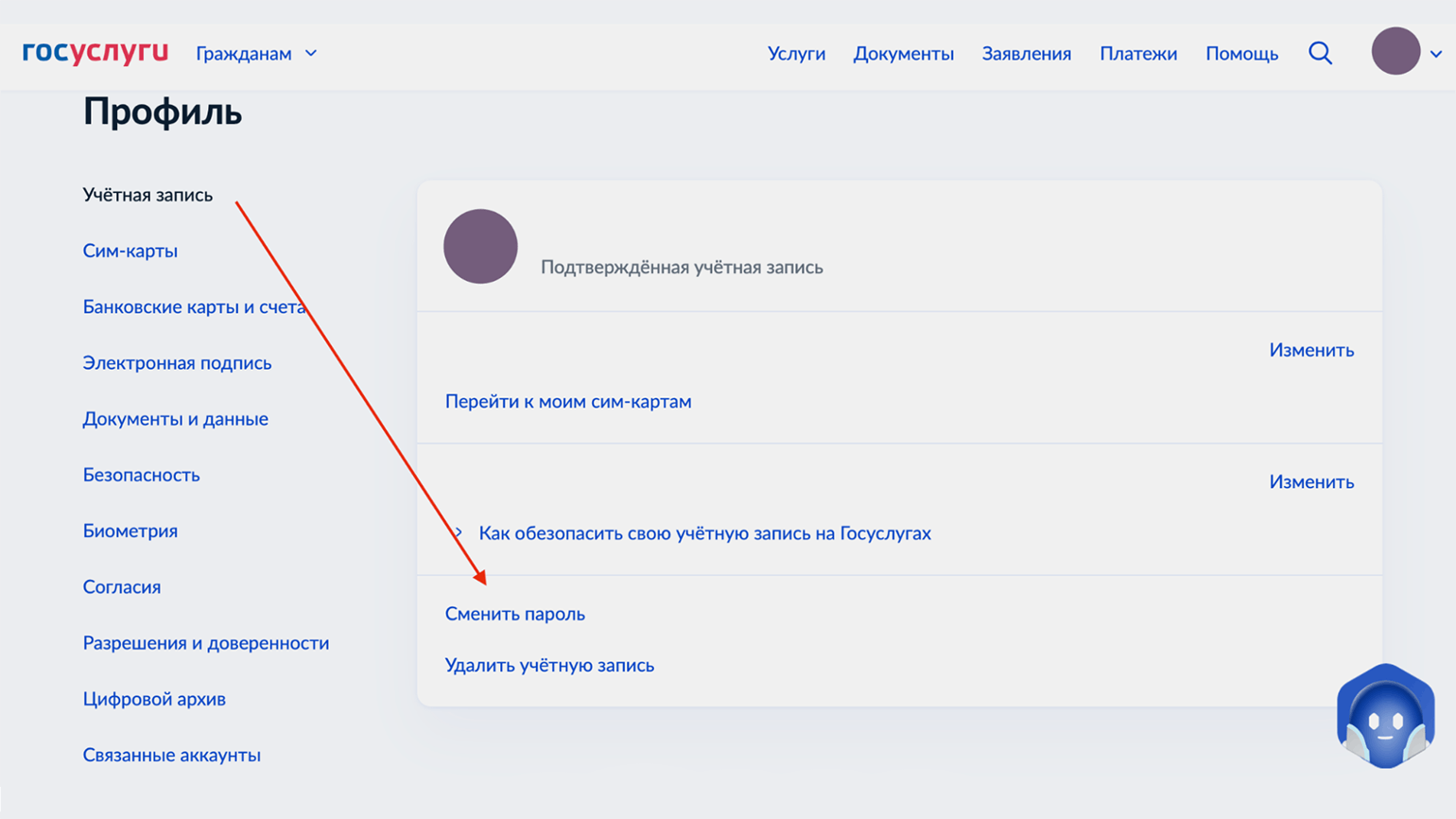This screenshot has width=1456, height=819.
Task: Click the large profile avatar picture
Action: (480, 247)
